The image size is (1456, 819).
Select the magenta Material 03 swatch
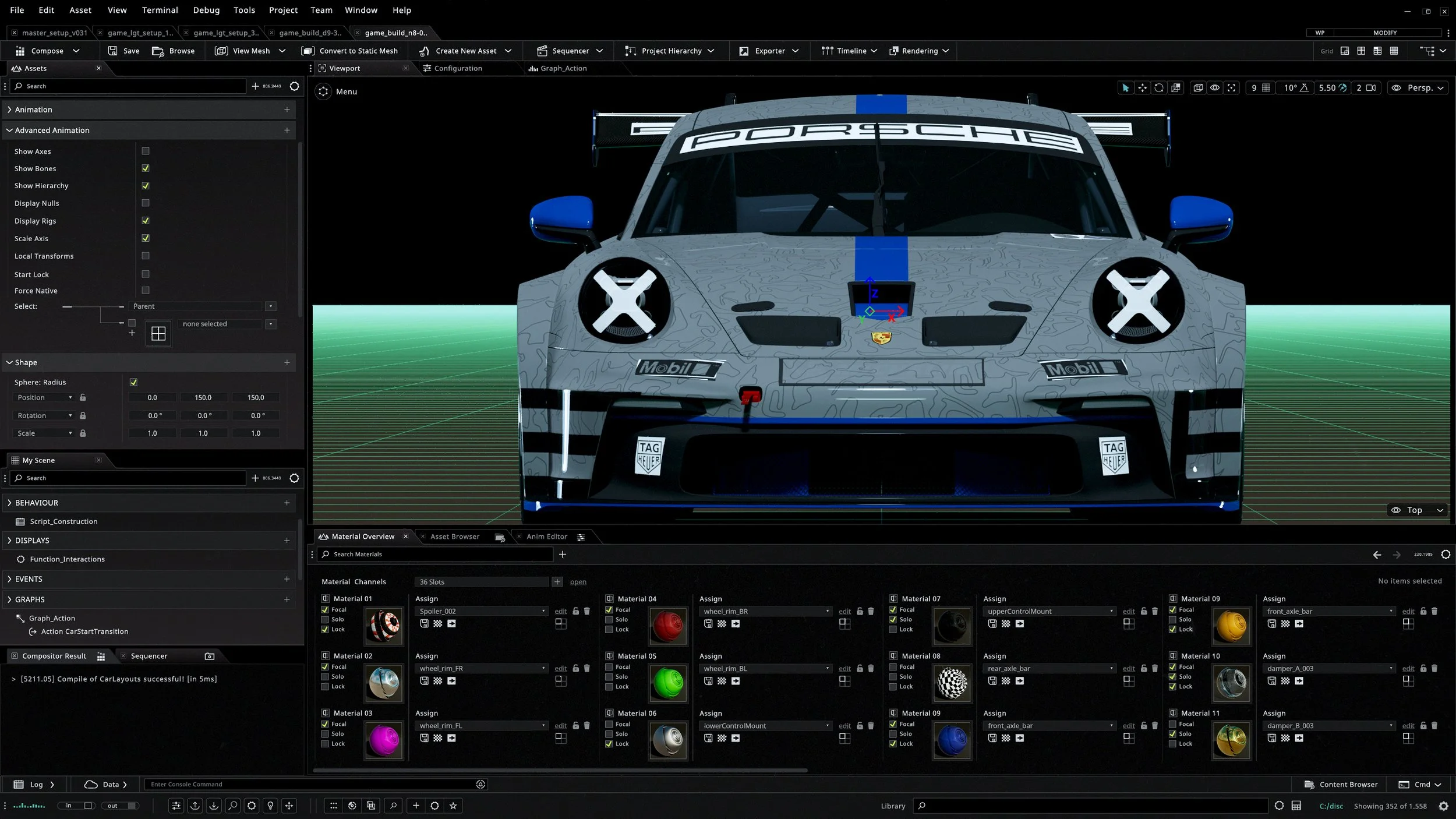coord(384,740)
